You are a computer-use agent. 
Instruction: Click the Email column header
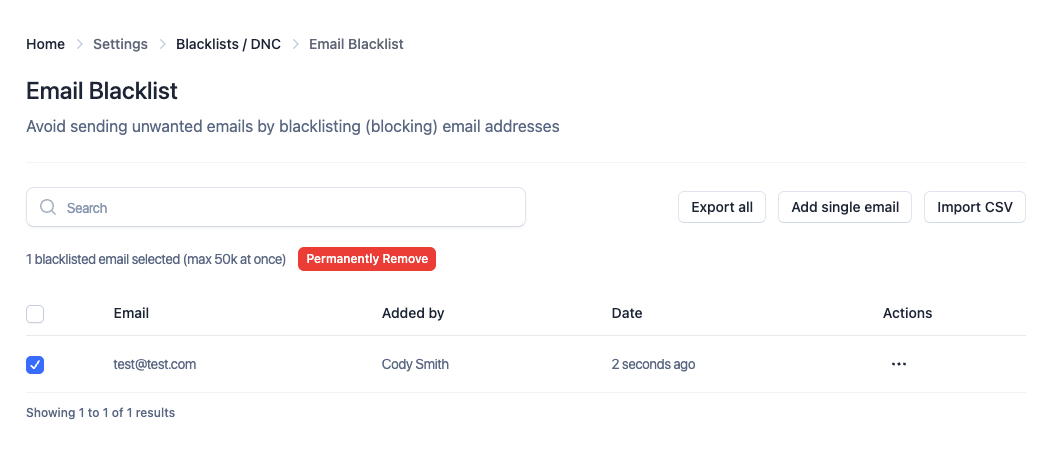click(x=131, y=313)
